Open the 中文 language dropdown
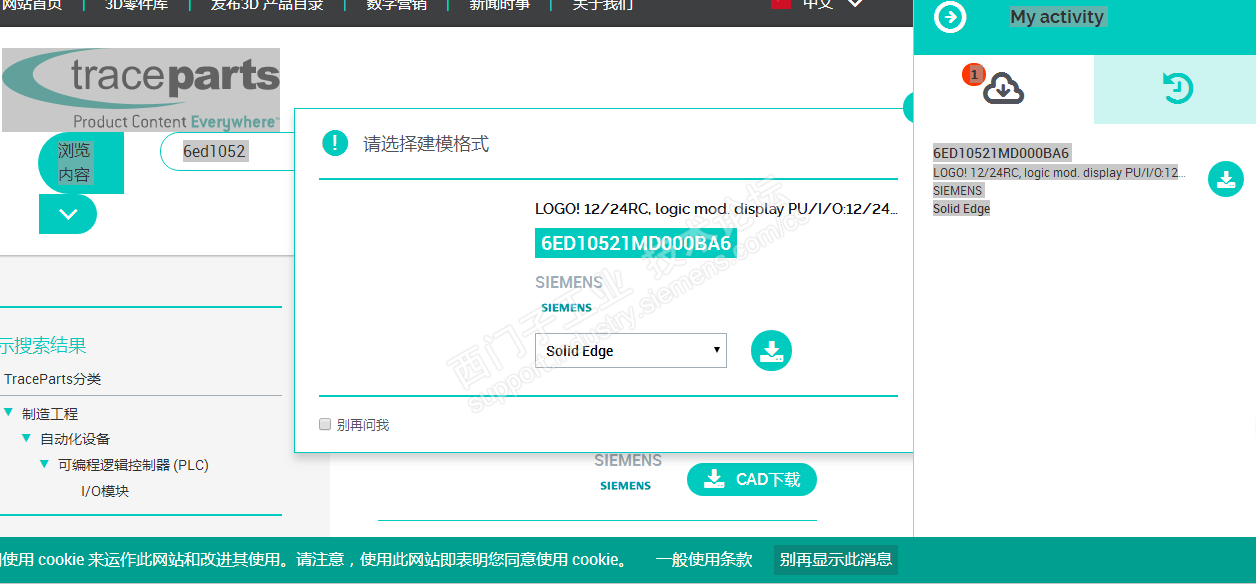This screenshot has height=587, width=1256. (817, 5)
